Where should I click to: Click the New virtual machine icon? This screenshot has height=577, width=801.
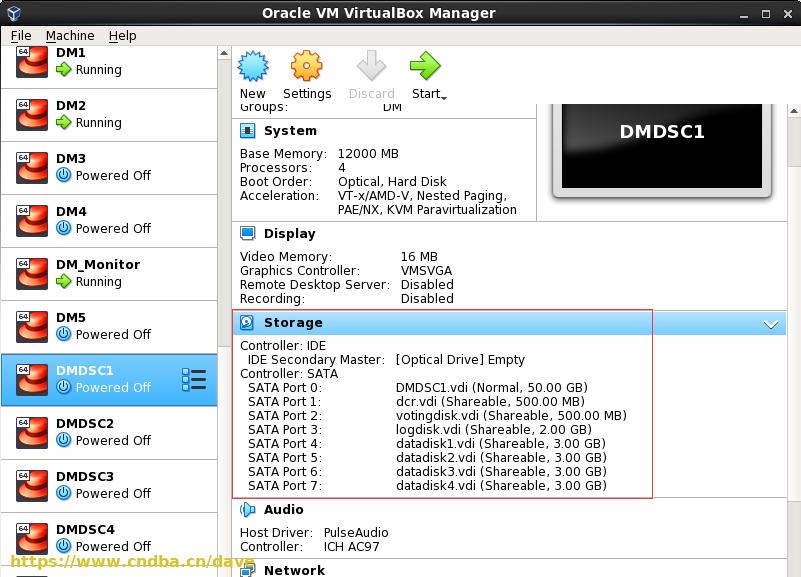pyautogui.click(x=253, y=66)
